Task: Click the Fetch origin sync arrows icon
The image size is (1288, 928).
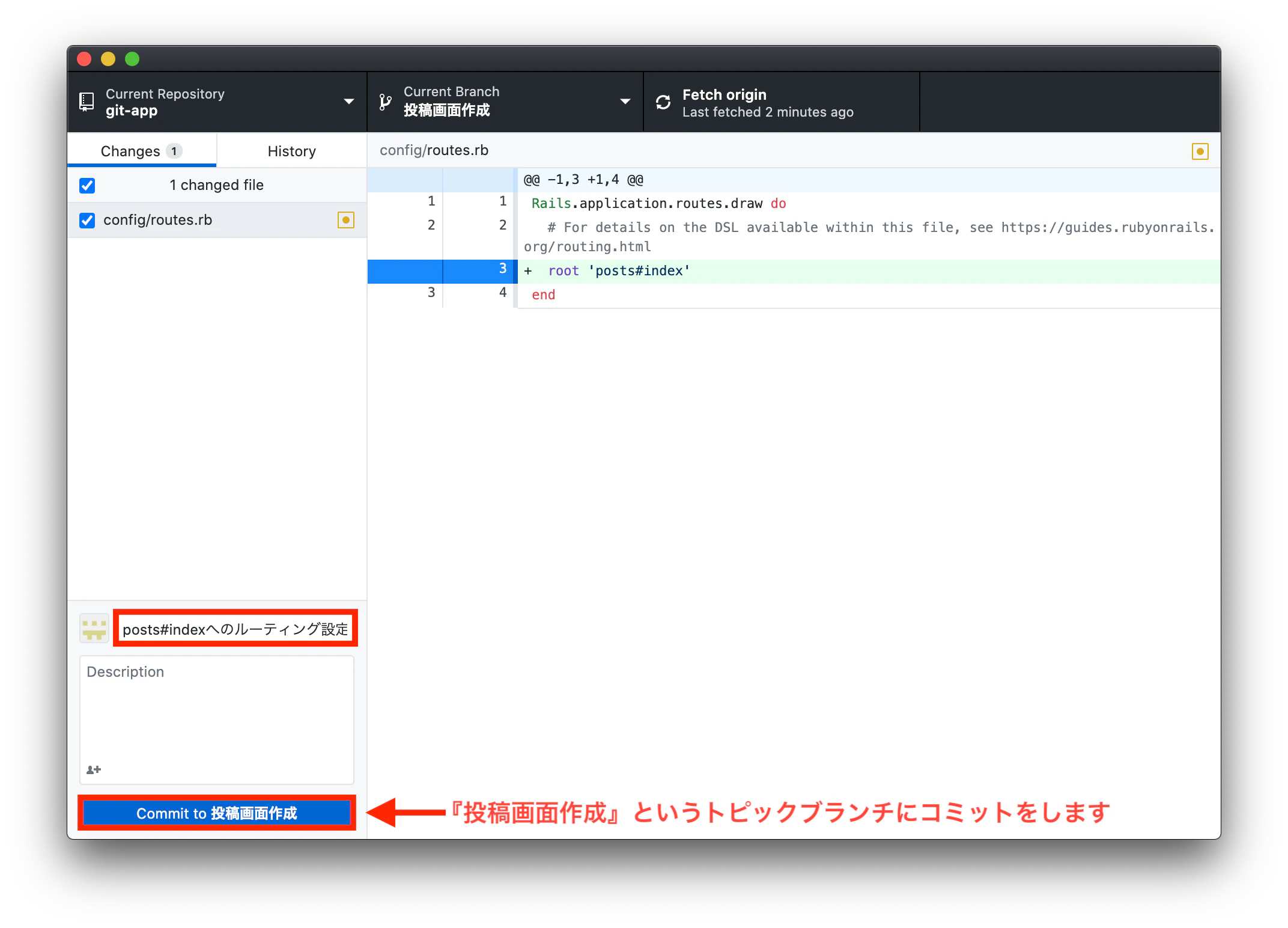Action: click(x=663, y=102)
